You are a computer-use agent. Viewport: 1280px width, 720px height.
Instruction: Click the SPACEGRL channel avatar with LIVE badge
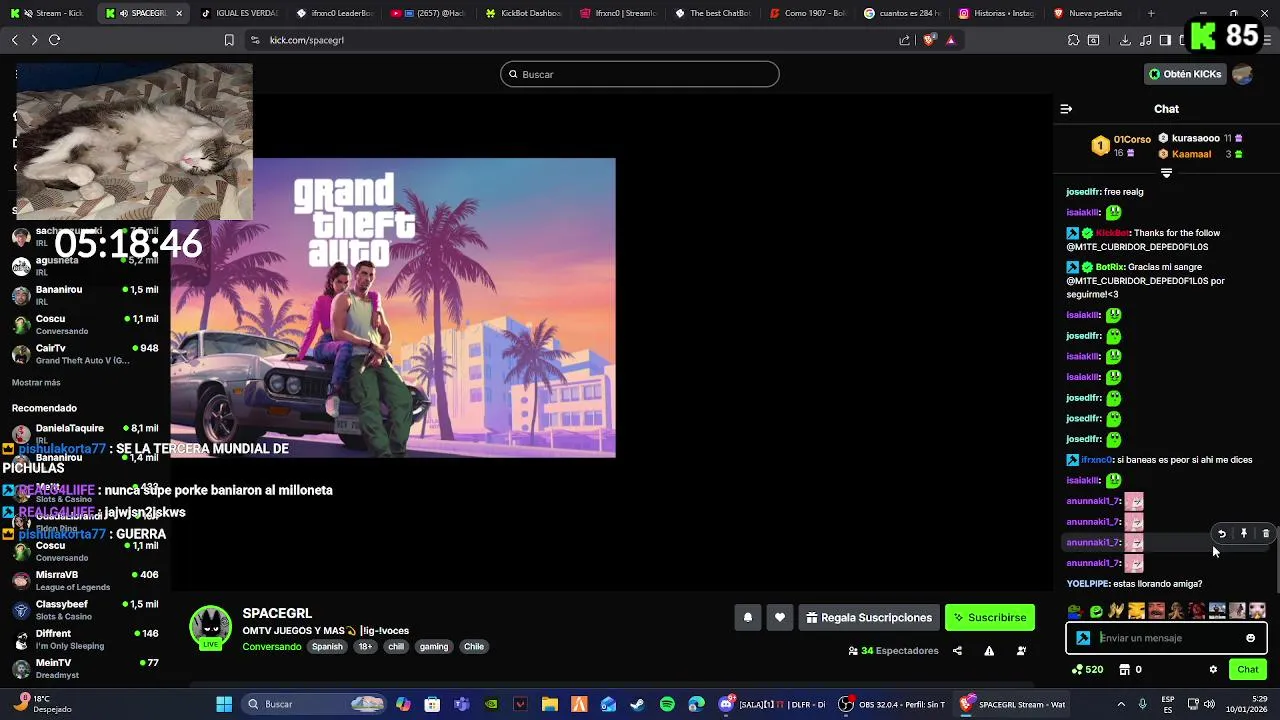click(210, 628)
